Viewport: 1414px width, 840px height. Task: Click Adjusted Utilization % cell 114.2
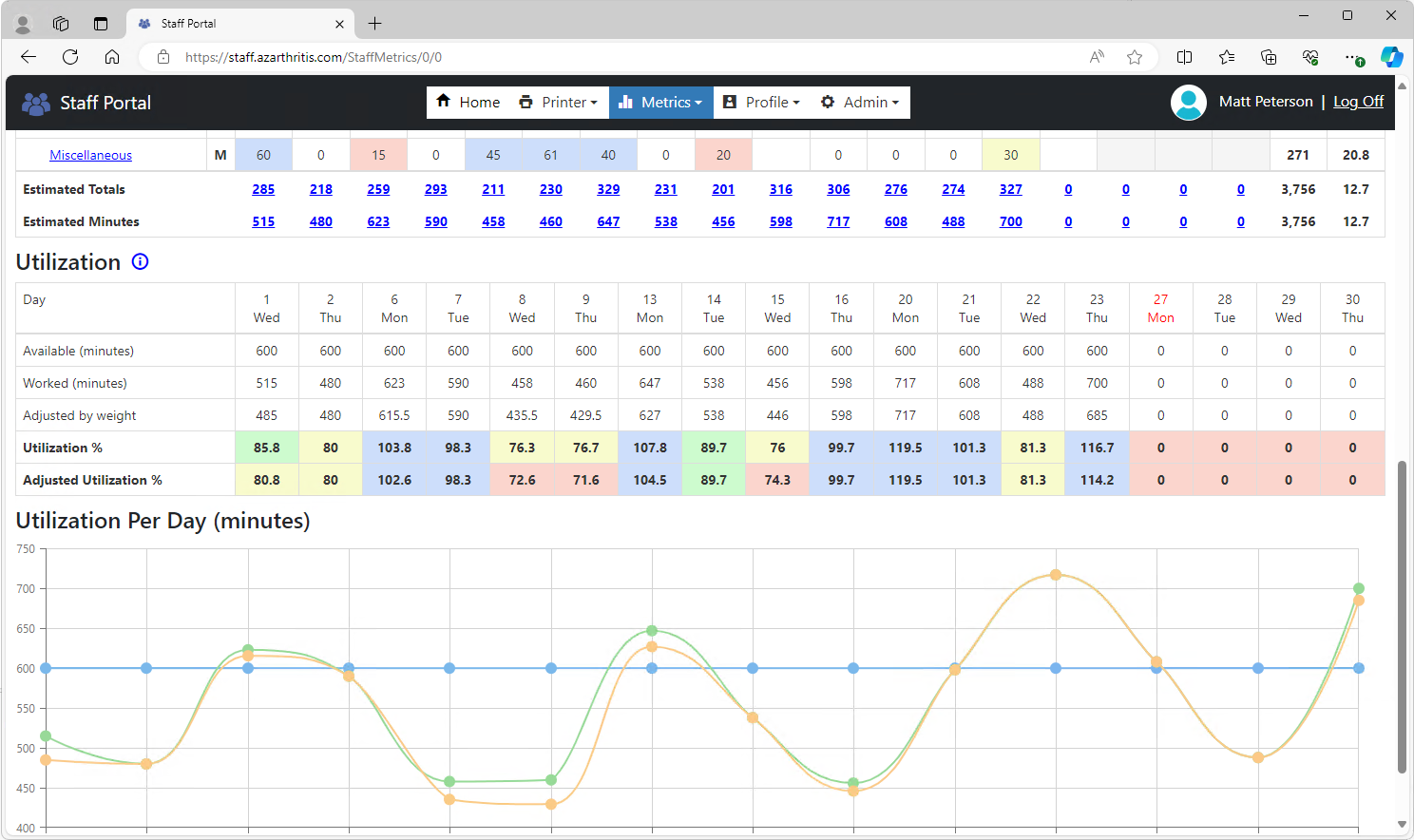pos(1097,480)
